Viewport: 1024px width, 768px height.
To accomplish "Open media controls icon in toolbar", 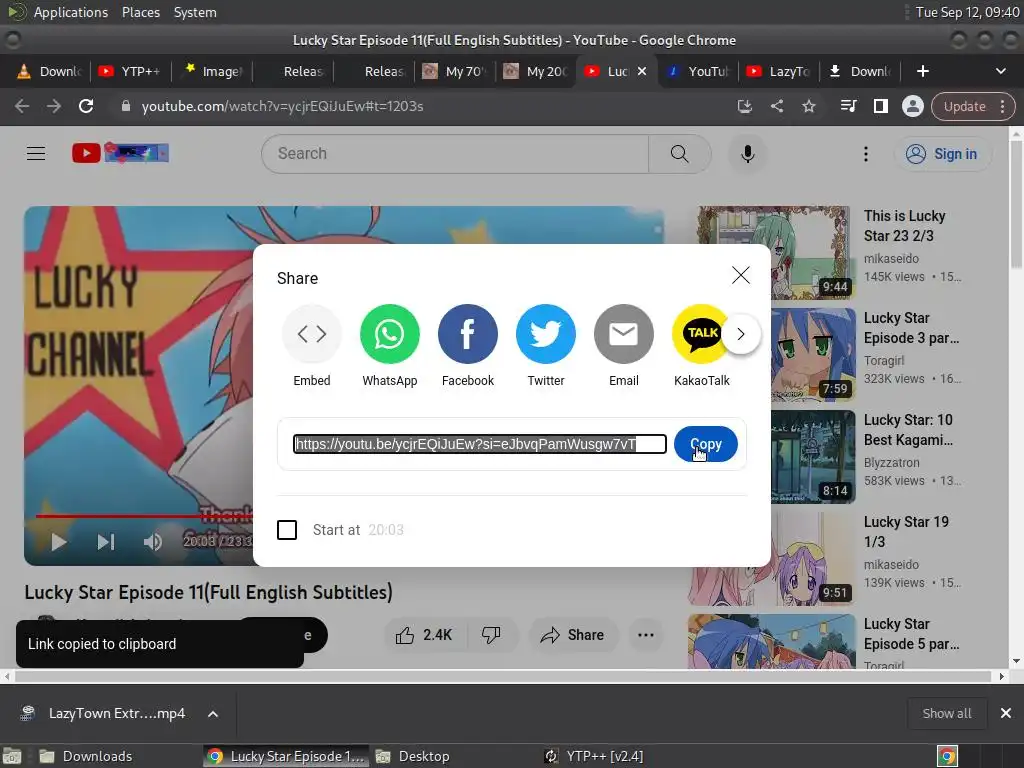I will coord(848,106).
